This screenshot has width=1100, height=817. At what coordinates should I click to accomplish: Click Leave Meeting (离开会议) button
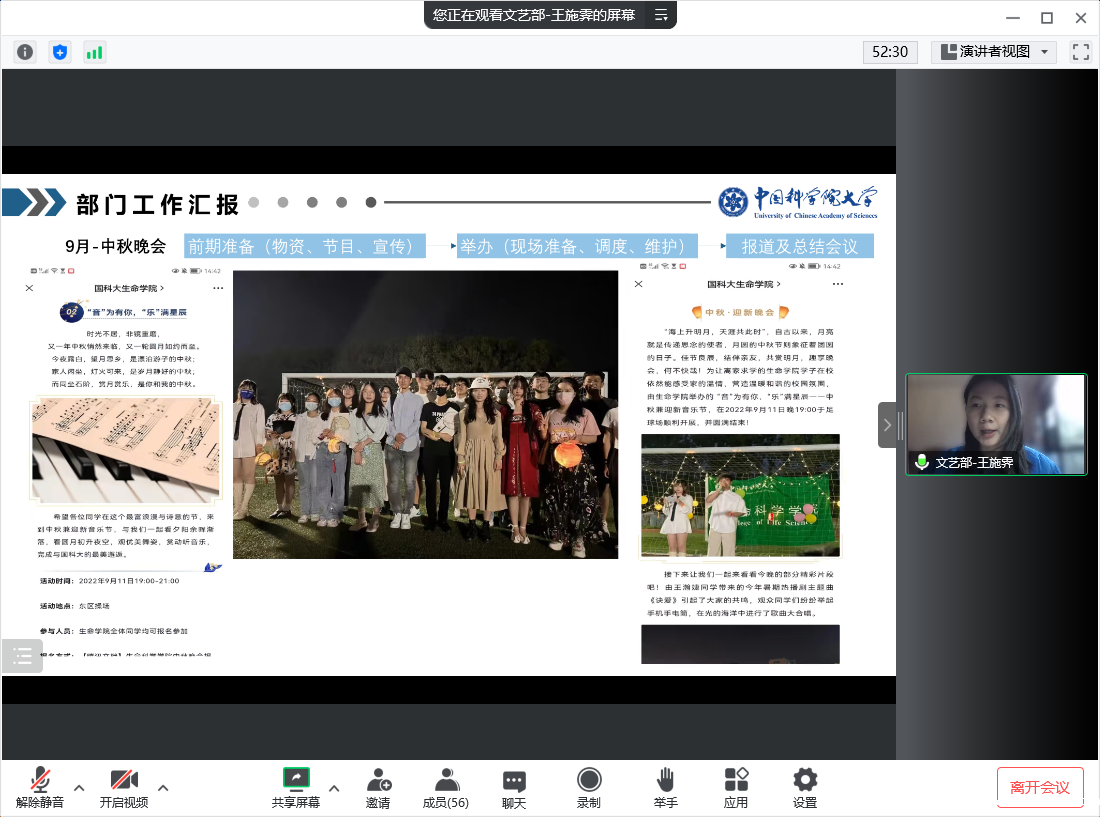click(x=1040, y=787)
